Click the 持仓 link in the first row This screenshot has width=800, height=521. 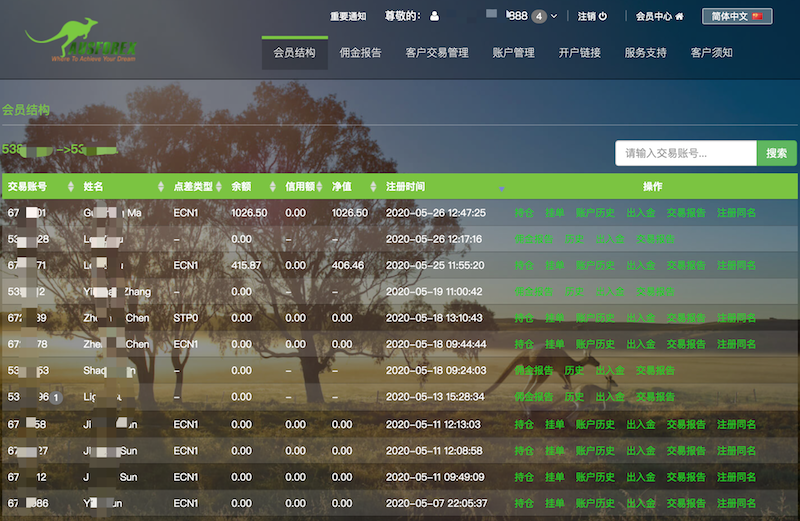pos(524,213)
